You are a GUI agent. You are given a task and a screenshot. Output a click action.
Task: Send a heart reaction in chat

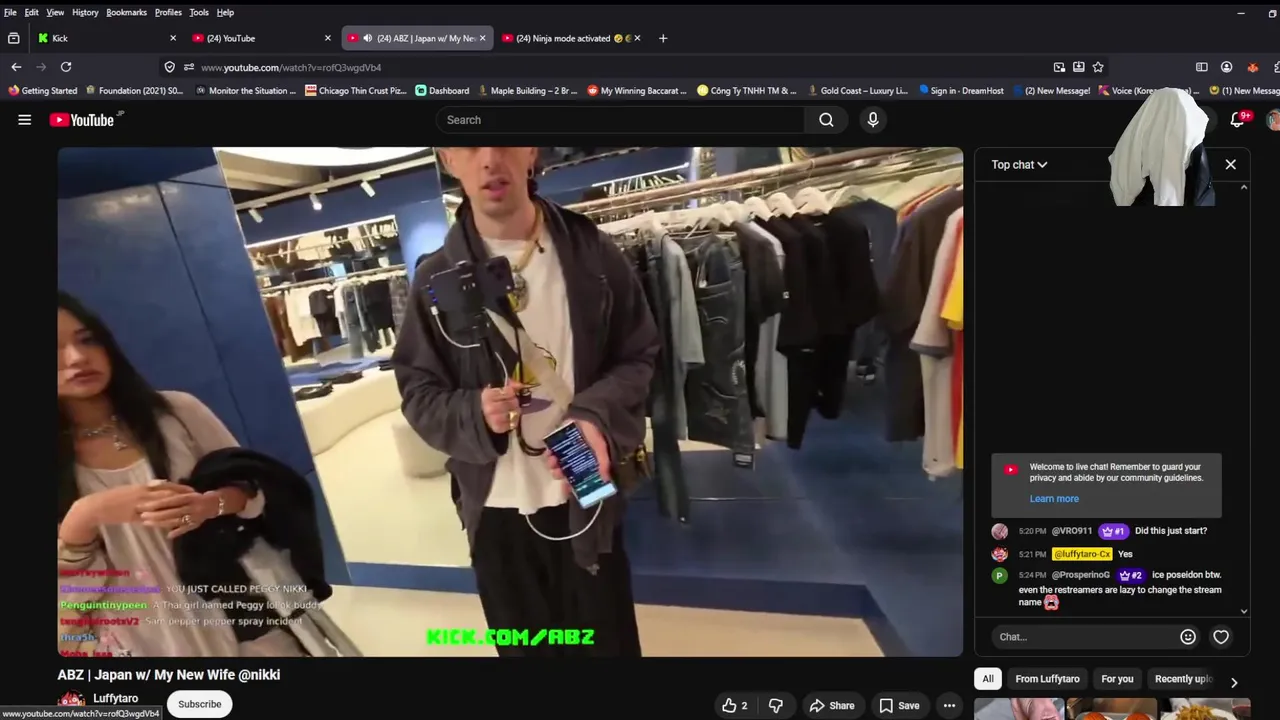1221,637
